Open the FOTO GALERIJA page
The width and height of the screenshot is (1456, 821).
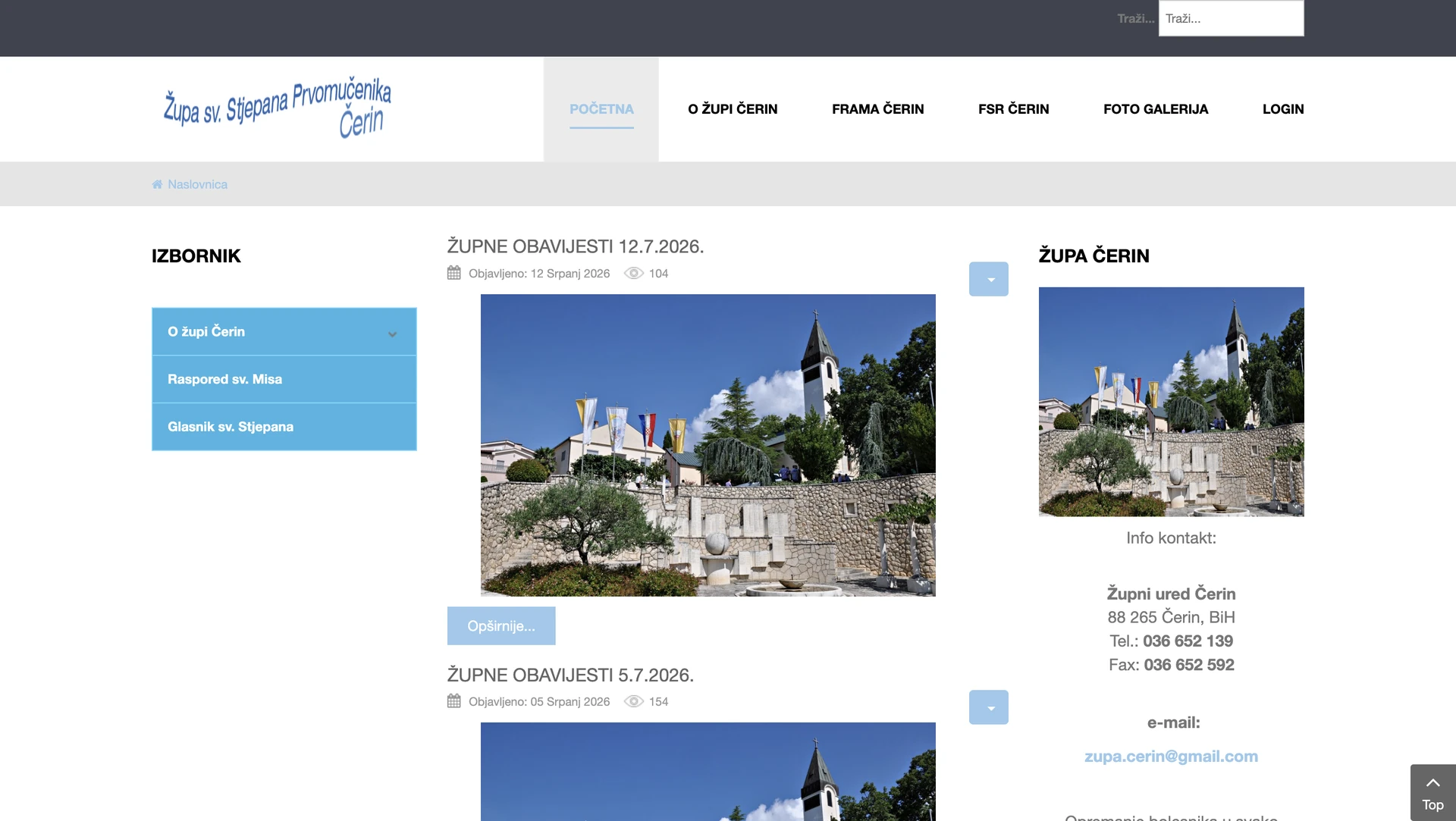click(1156, 109)
